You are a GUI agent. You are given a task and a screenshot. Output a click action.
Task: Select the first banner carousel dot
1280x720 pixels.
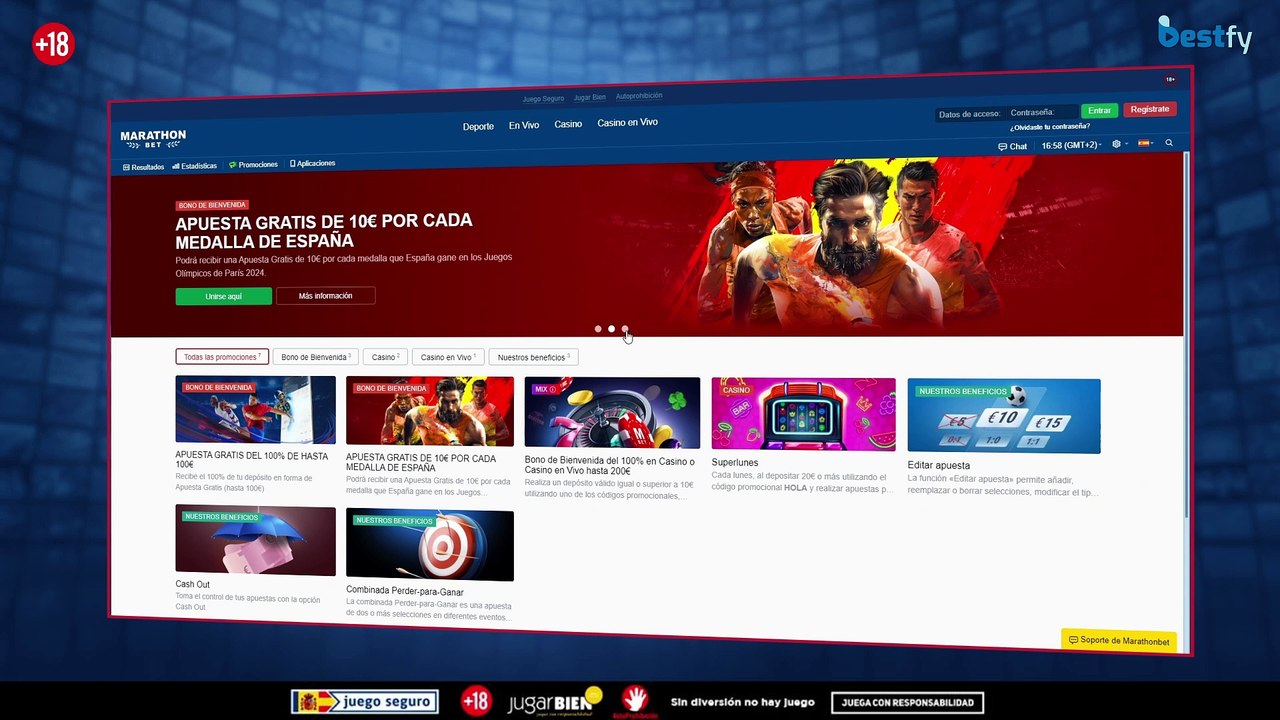(x=598, y=329)
